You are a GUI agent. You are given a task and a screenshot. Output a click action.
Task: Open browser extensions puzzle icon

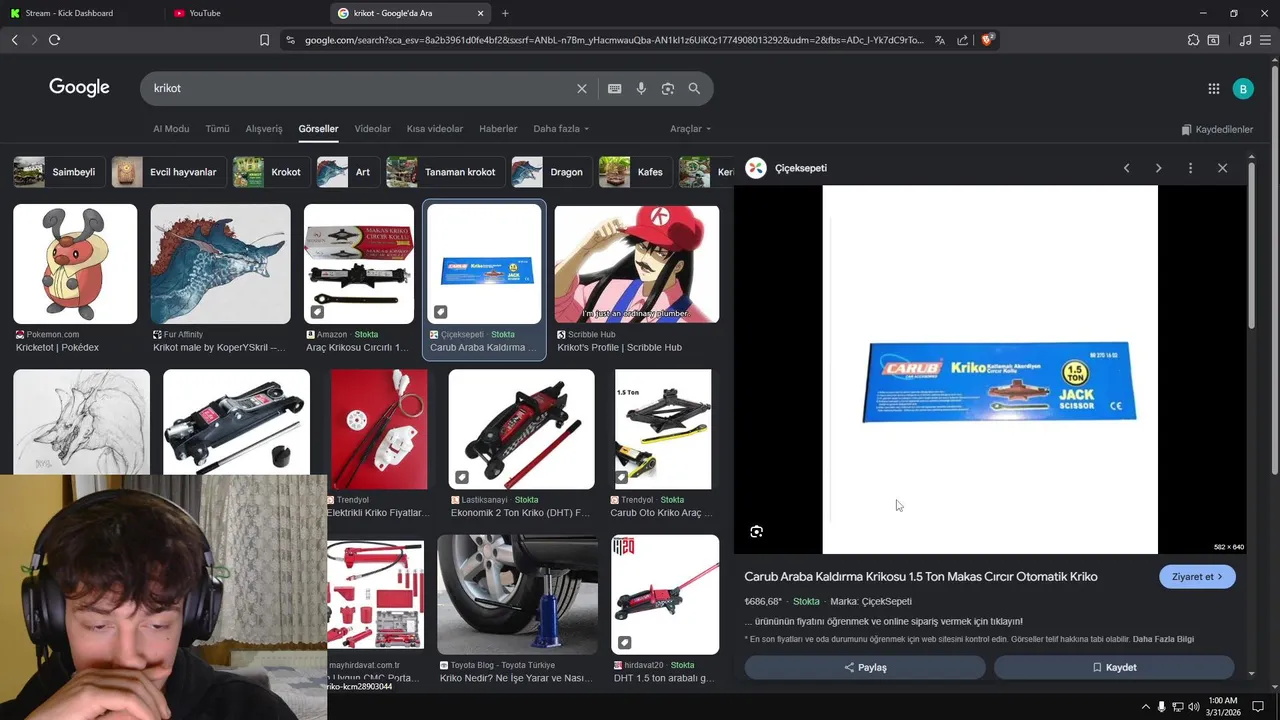[1193, 40]
